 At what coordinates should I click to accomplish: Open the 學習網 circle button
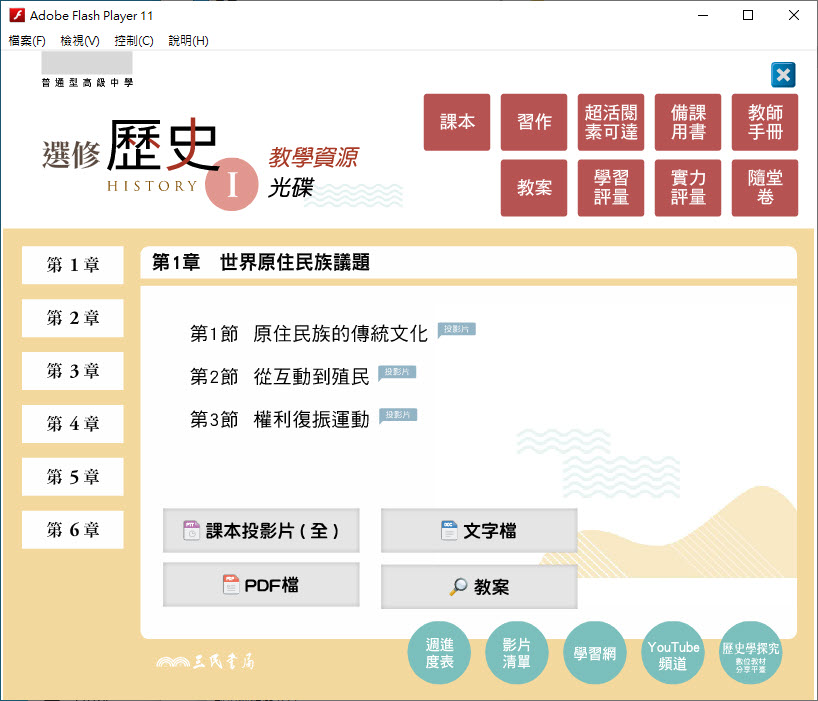[x=595, y=655]
